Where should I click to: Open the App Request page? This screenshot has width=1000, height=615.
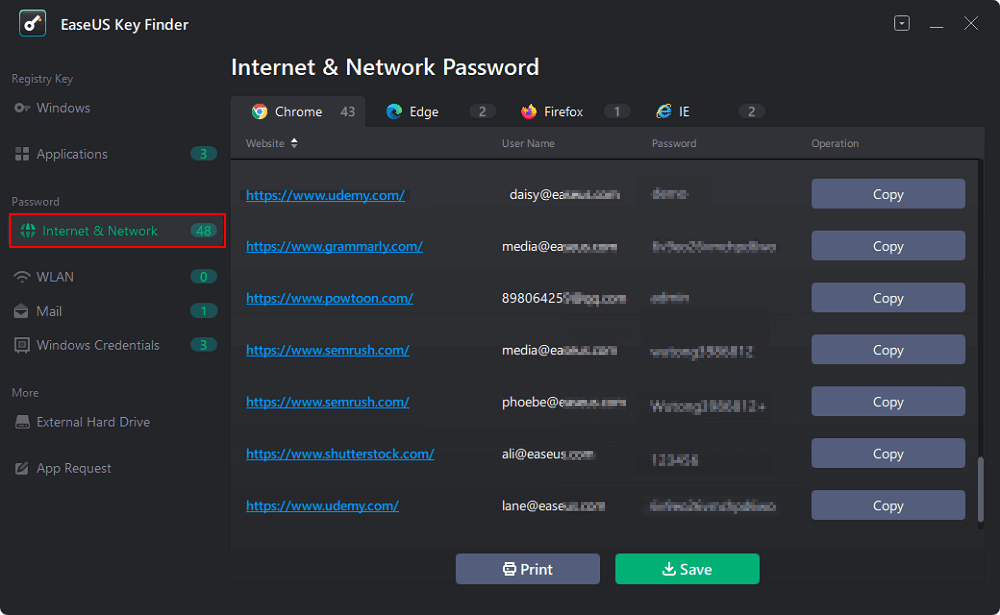tap(73, 468)
